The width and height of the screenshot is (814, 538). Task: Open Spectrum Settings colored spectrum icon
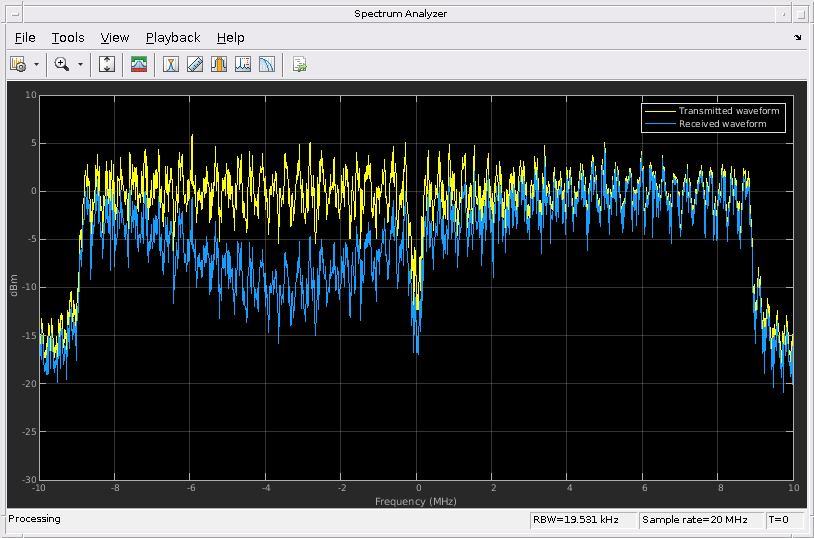coord(139,64)
